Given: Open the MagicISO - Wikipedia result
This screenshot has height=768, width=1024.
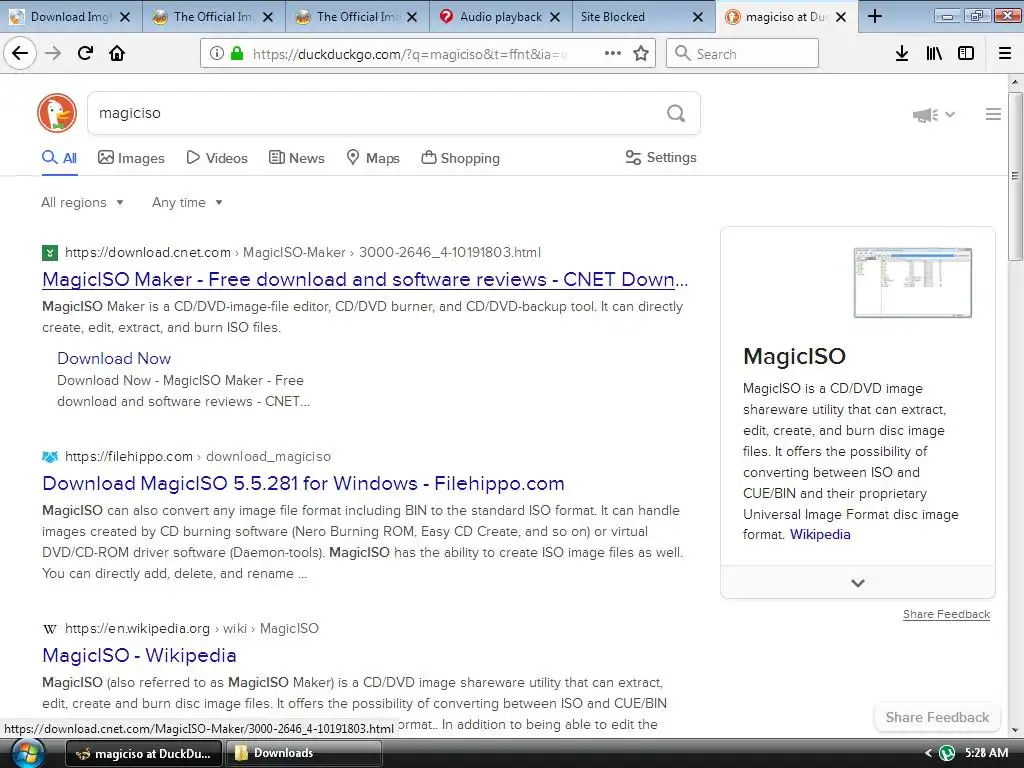Looking at the screenshot, I should click(139, 655).
